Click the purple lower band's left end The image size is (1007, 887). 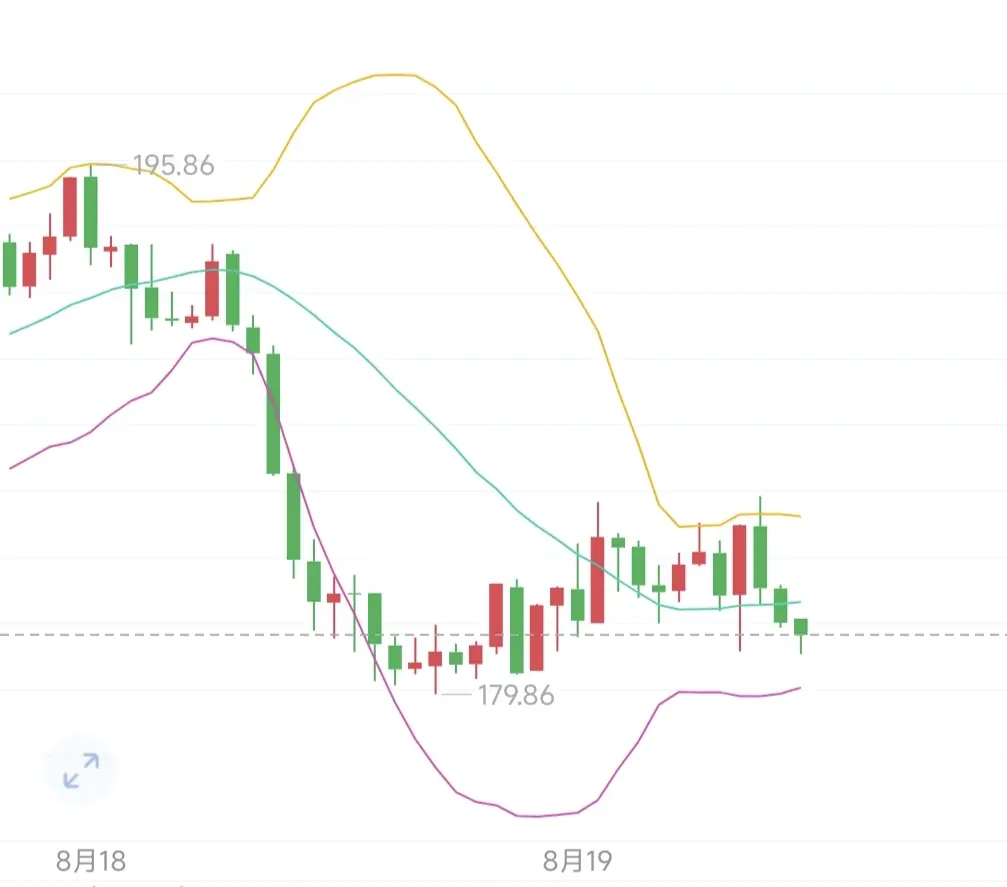pos(12,468)
